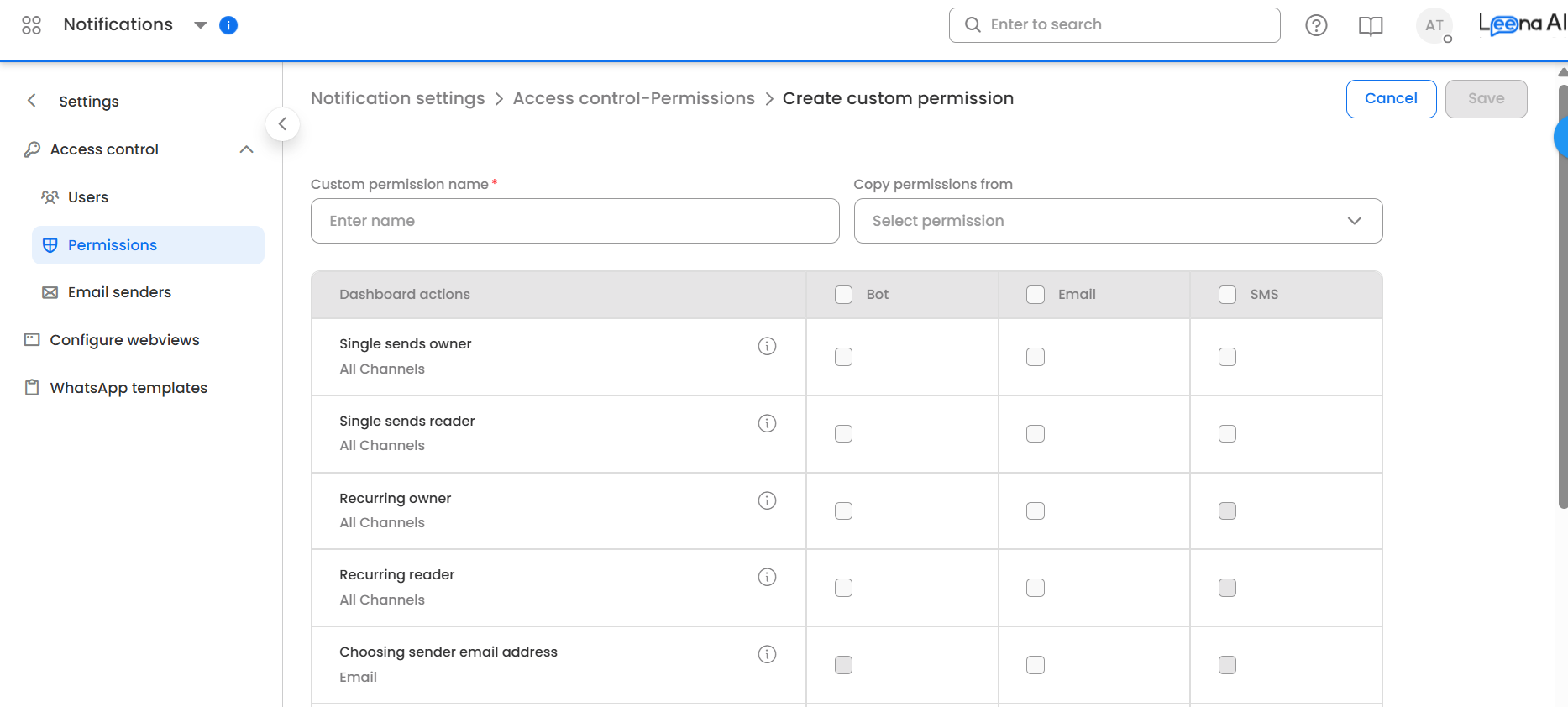
Task: Open WhatsApp templates from sidebar
Action: click(x=128, y=388)
